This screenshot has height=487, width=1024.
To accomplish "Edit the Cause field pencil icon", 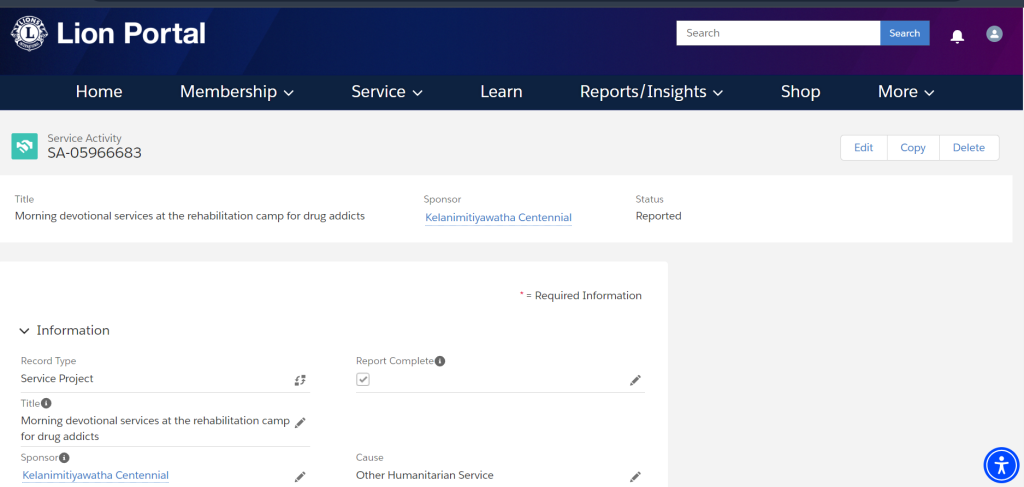I will [635, 477].
